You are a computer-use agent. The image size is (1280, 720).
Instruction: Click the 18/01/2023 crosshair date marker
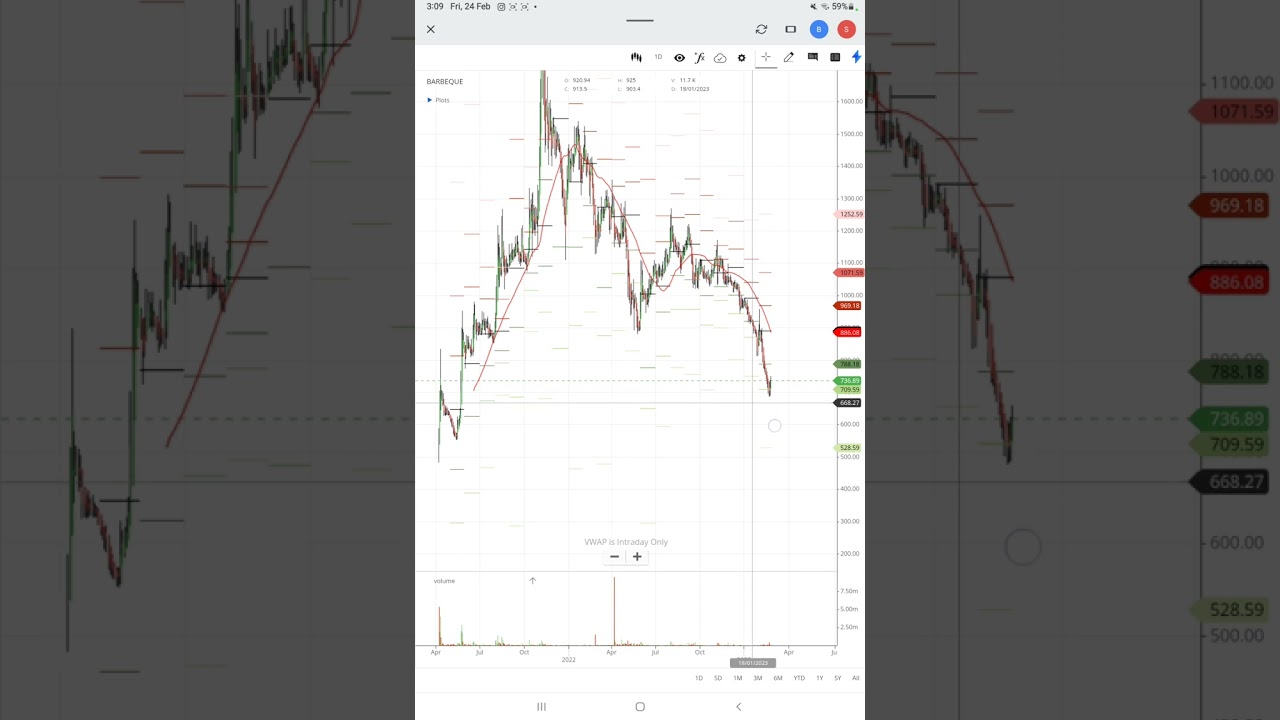click(753, 663)
